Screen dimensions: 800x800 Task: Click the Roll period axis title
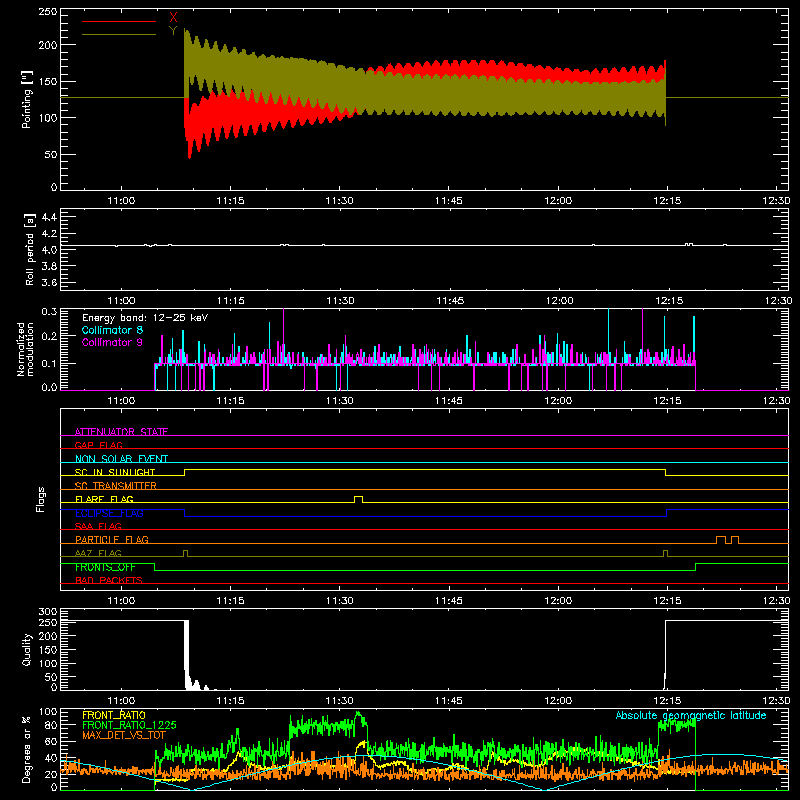(x=30, y=249)
